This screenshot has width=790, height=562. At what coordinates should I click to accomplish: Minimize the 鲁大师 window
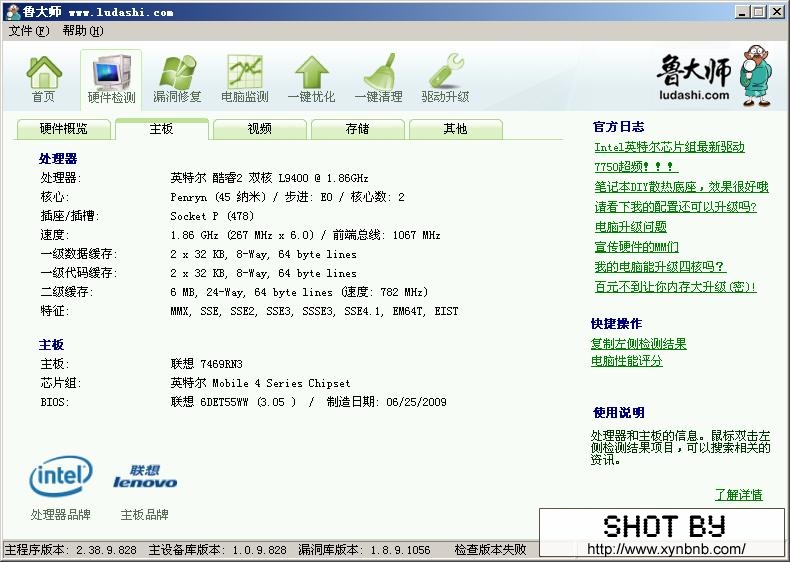point(741,12)
